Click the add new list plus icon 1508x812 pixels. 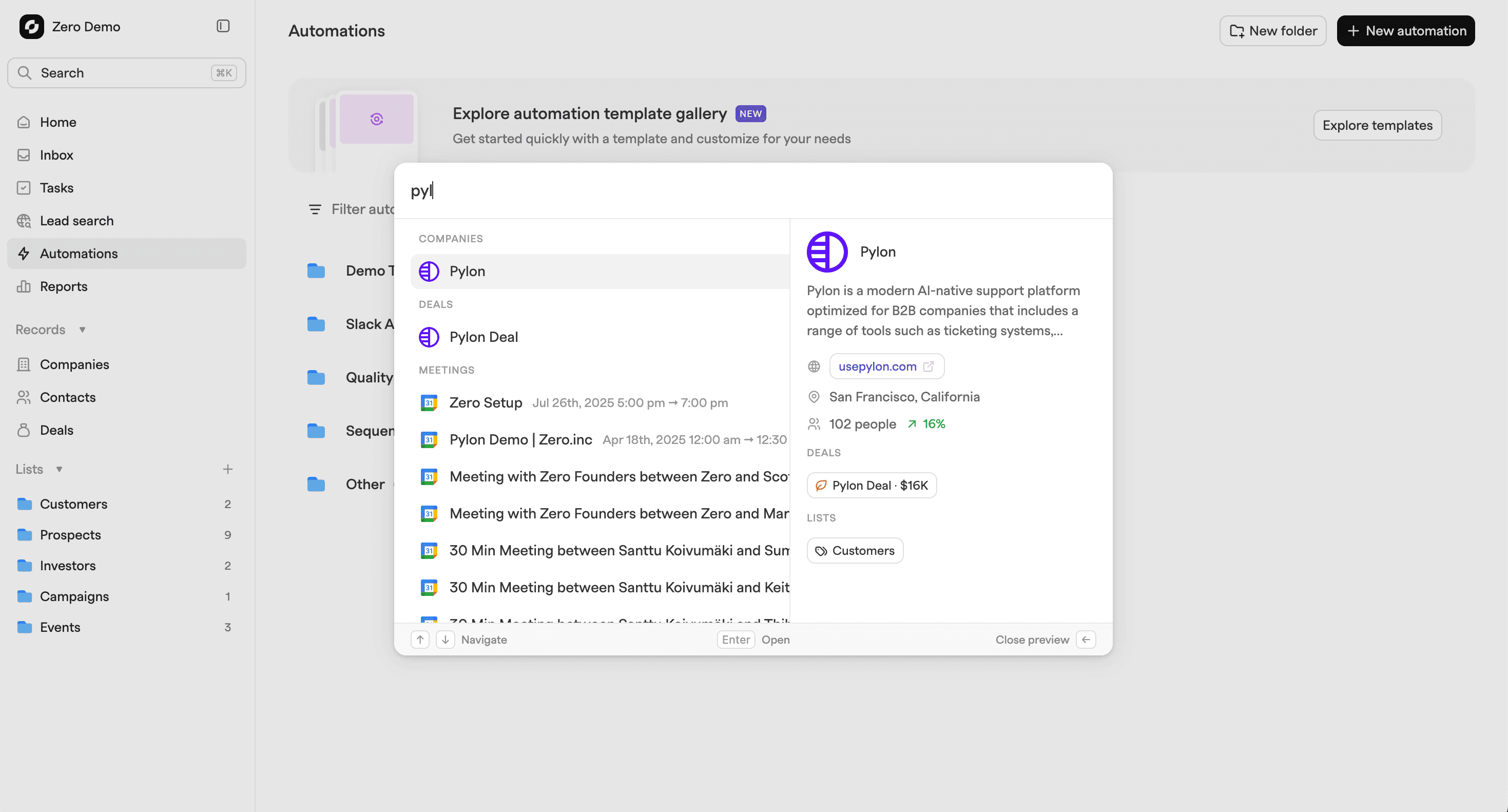click(228, 469)
